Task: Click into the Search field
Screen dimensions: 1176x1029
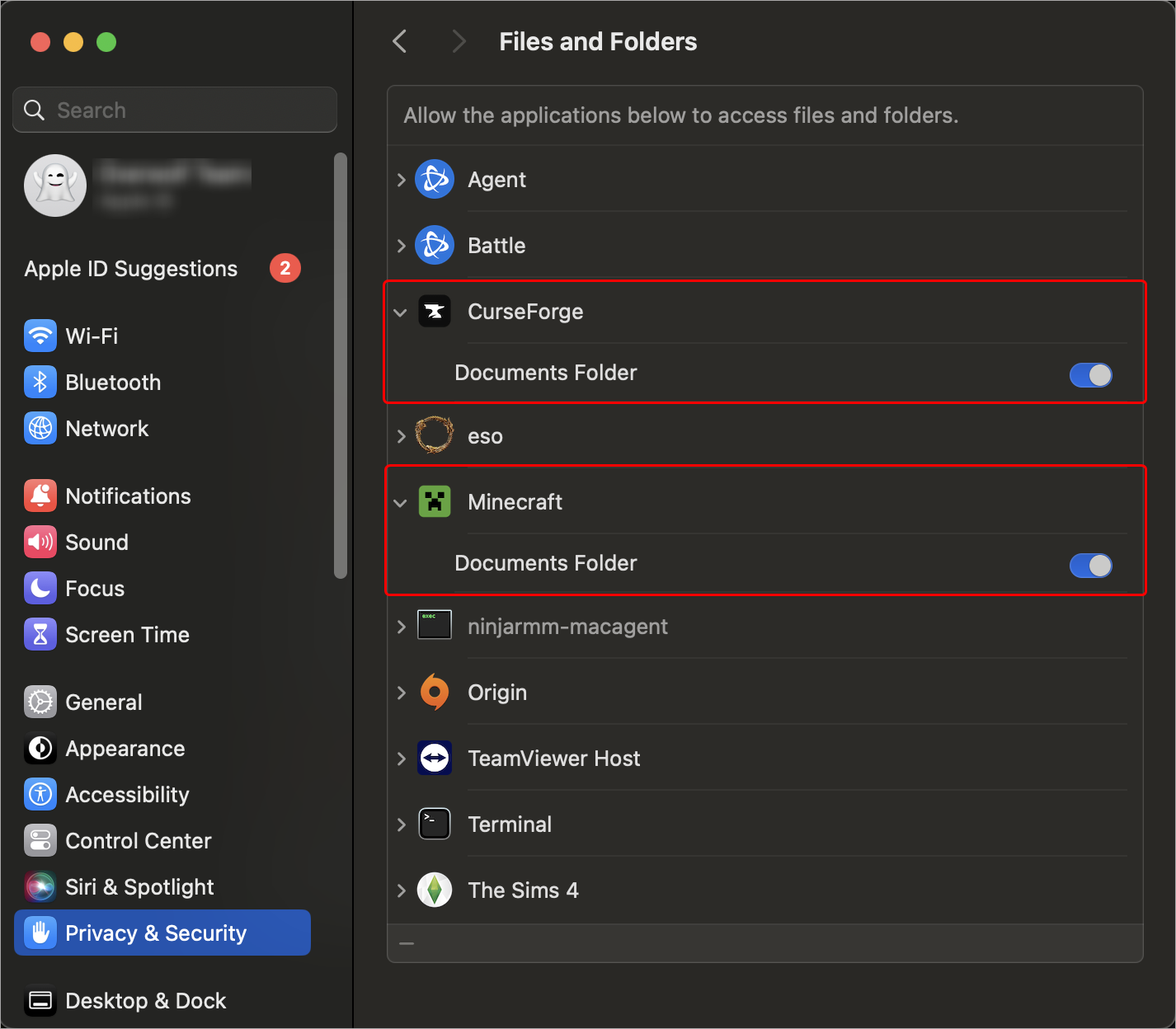Action: pos(175,110)
